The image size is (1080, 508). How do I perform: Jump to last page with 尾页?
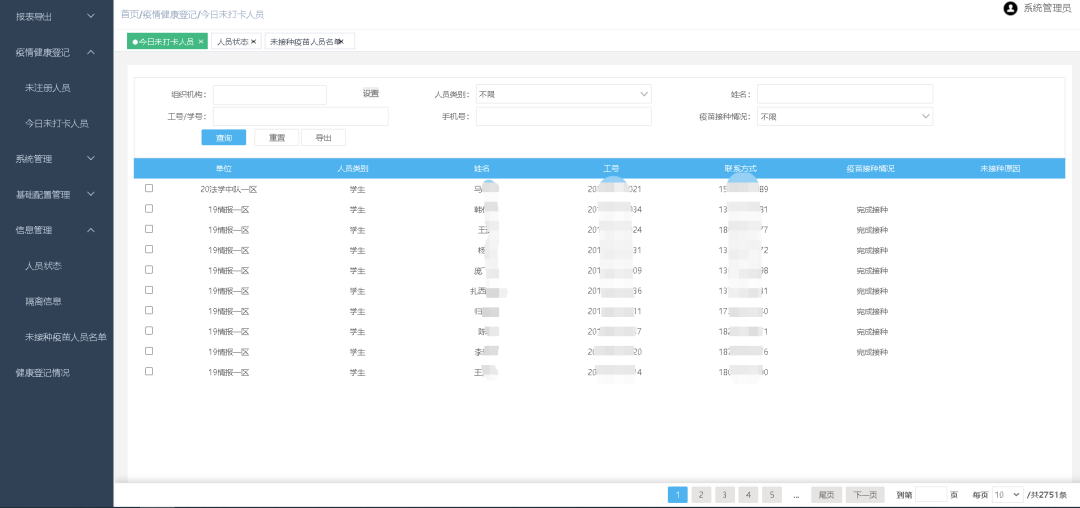[827, 494]
